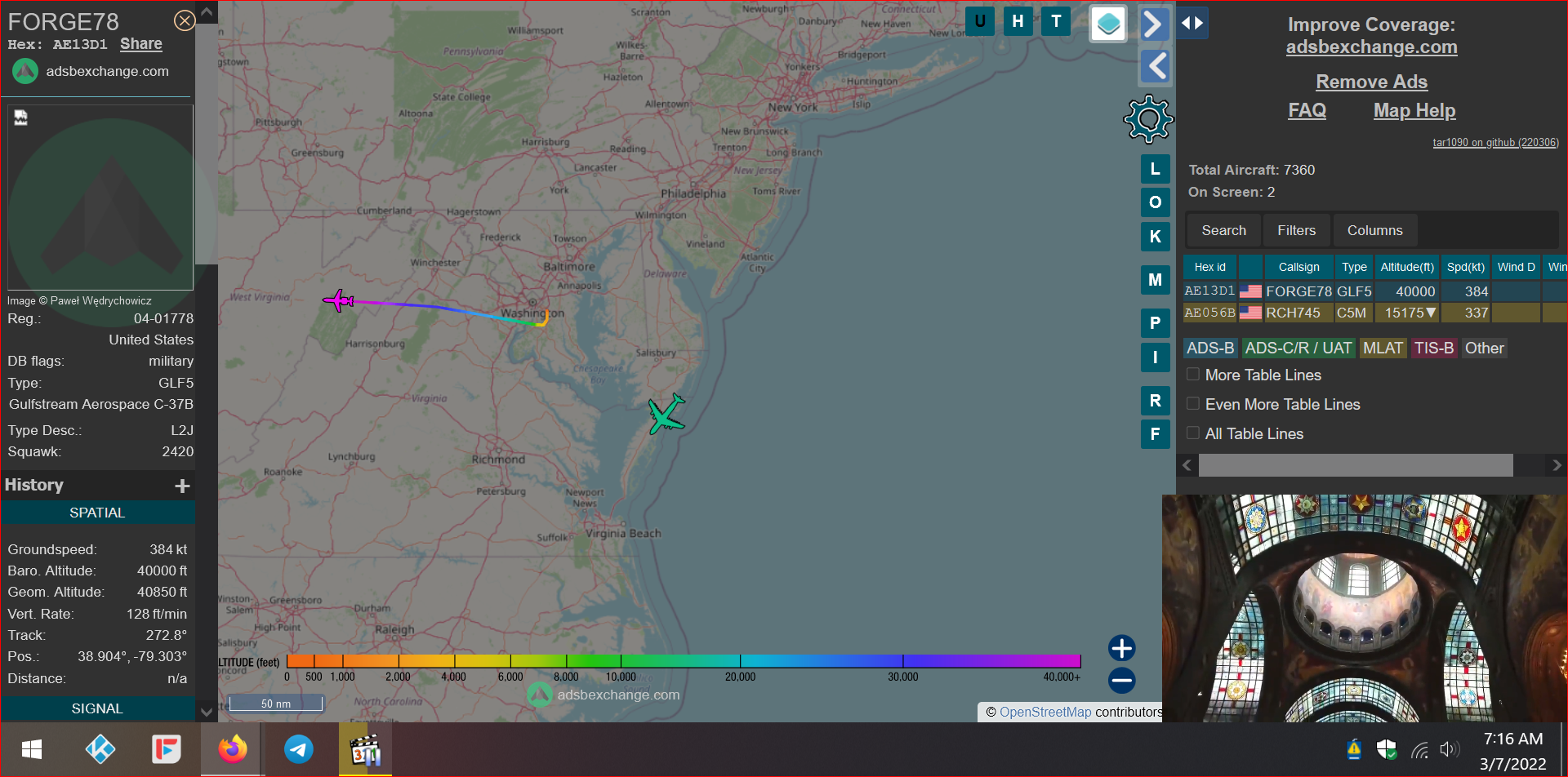Click the Remove Ads link

click(1371, 82)
